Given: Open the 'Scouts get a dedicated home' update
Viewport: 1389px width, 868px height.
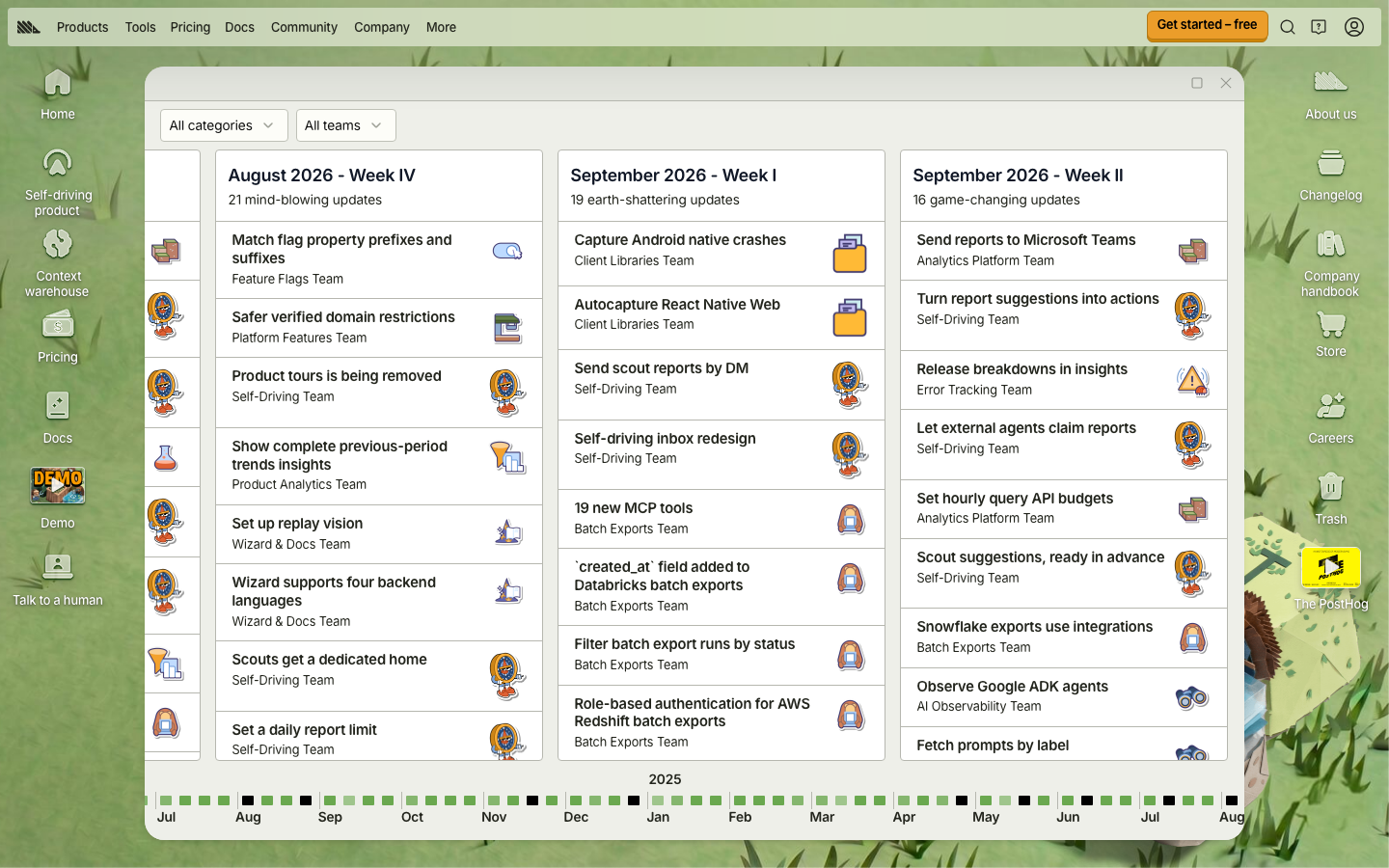Looking at the screenshot, I should [x=379, y=676].
